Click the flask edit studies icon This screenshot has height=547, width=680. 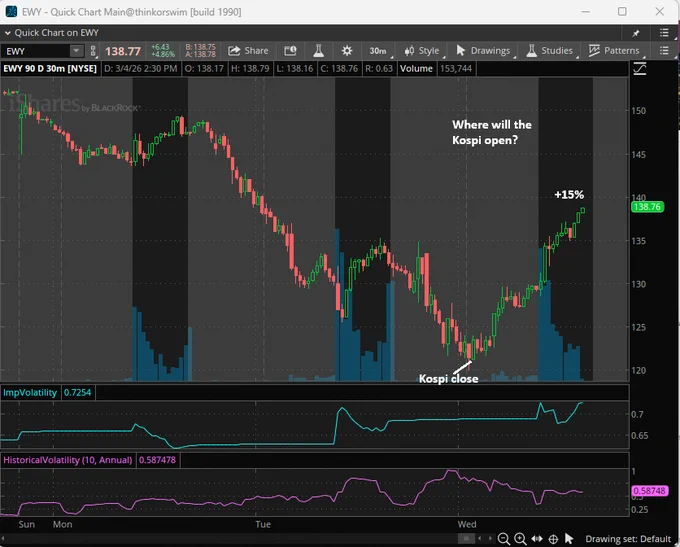319,51
